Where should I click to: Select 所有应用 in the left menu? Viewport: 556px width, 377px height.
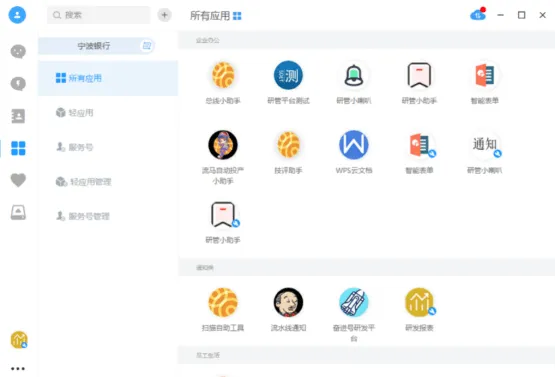tap(108, 78)
